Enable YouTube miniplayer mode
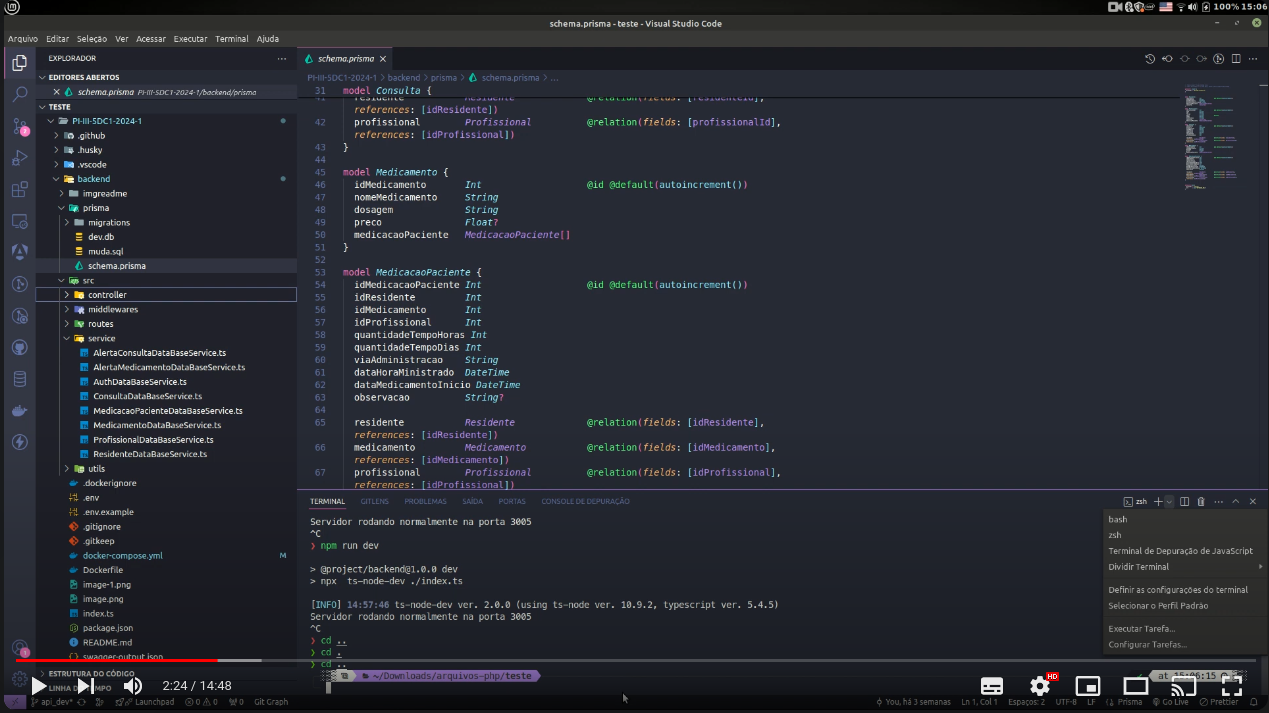This screenshot has width=1269, height=713. tap(1088, 686)
